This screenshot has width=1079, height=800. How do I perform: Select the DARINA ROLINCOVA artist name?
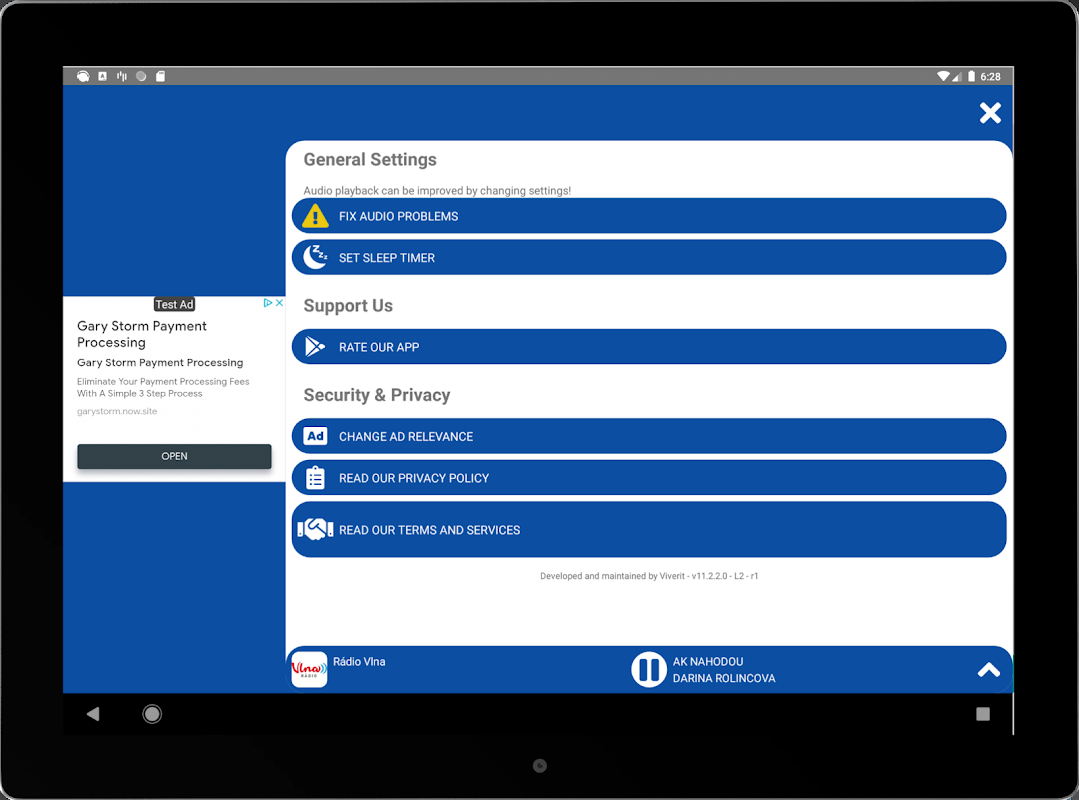click(x=724, y=678)
